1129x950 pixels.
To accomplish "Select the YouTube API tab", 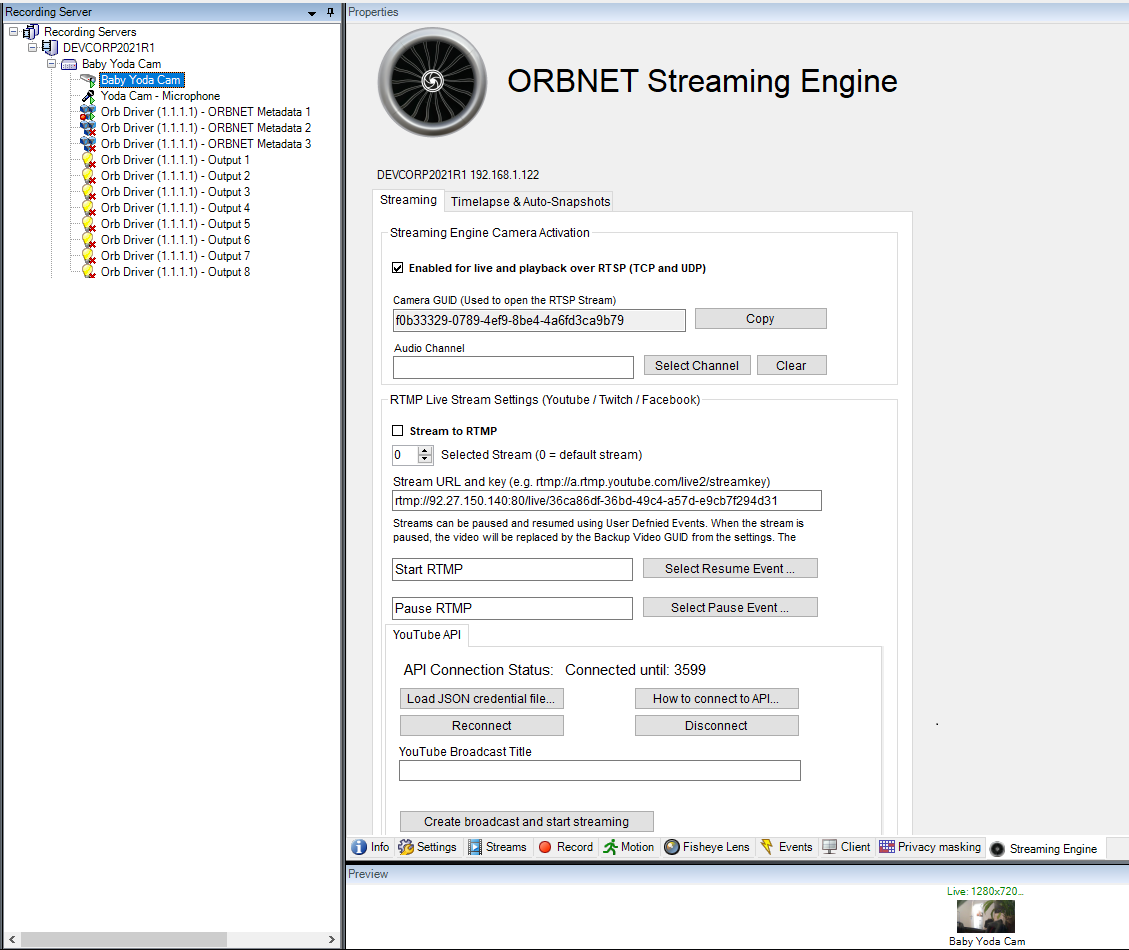I will 427,635.
